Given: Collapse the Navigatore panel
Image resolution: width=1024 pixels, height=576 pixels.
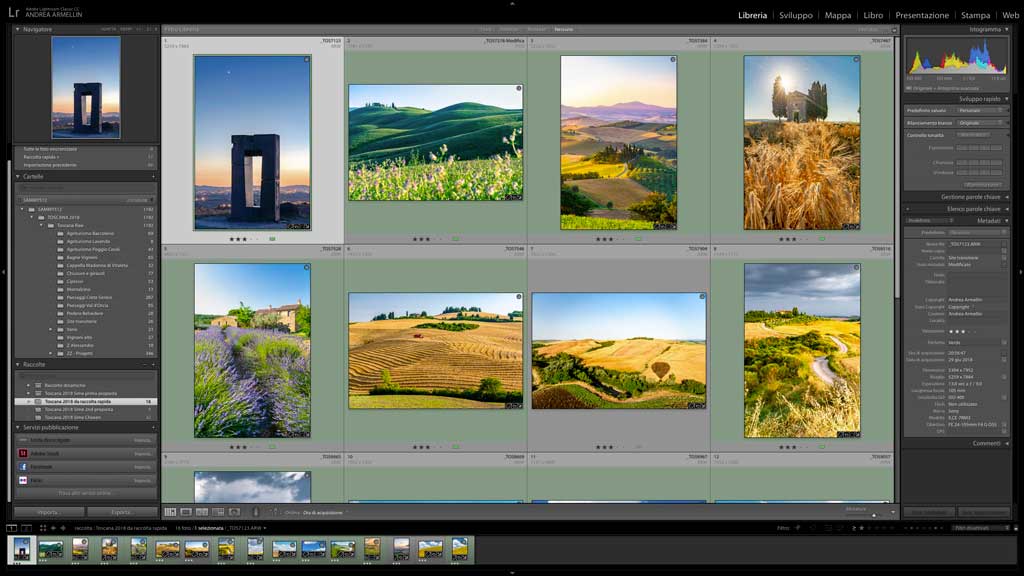Looking at the screenshot, I should point(18,29).
